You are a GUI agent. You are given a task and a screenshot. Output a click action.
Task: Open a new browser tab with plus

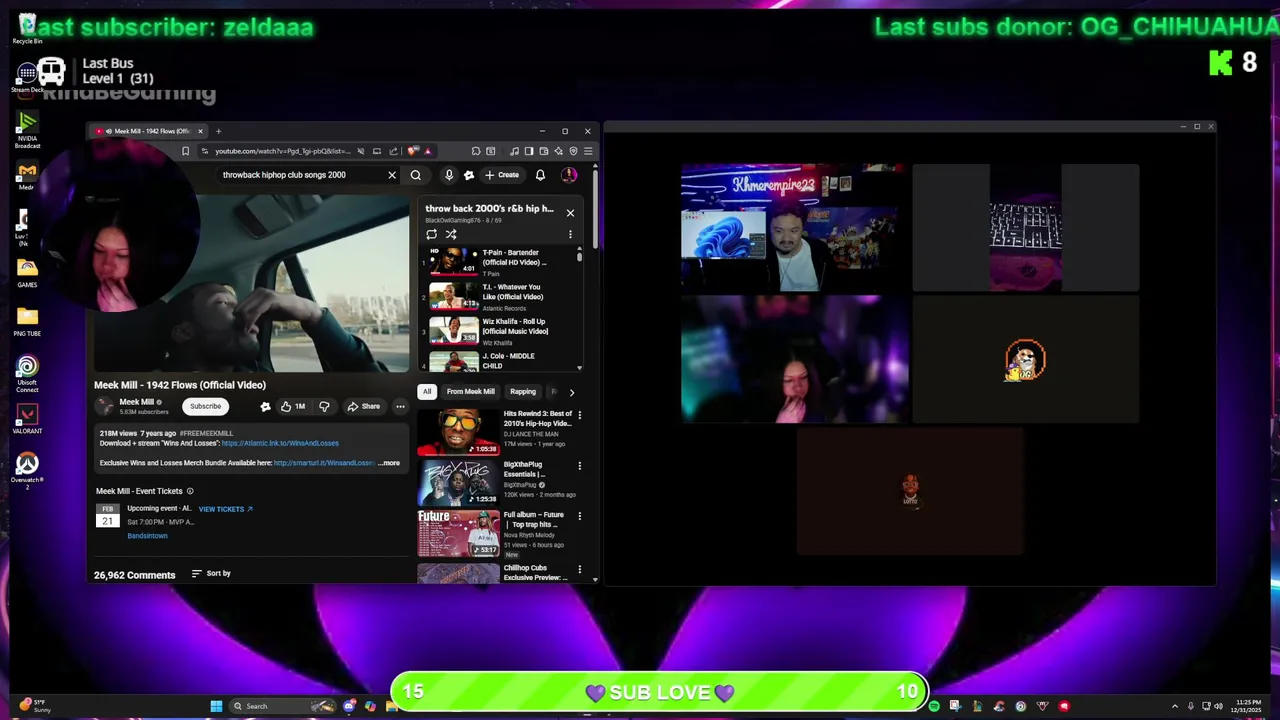tap(218, 131)
